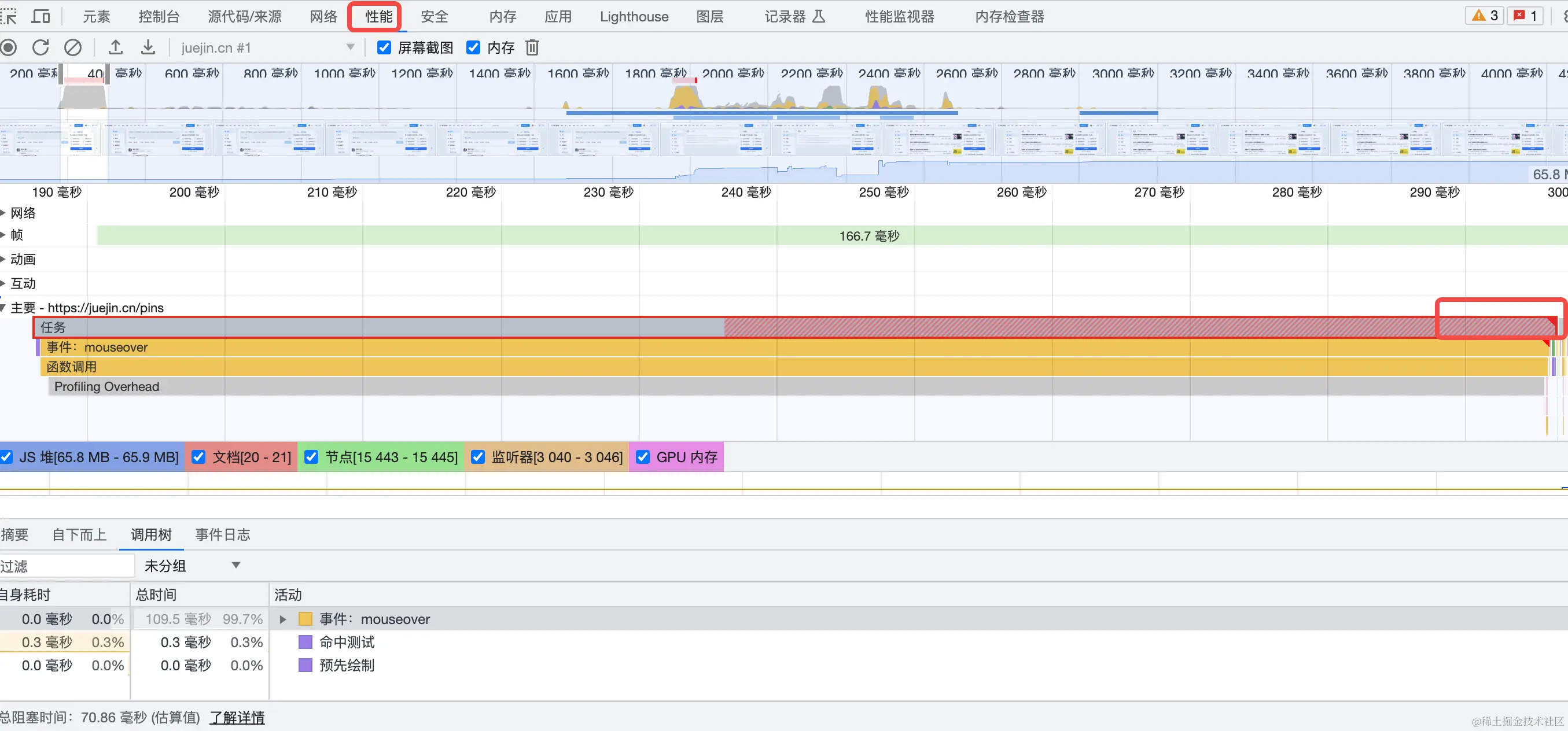Viewport: 1568px width, 731px height.
Task: Open the 网络 tab
Action: pyautogui.click(x=323, y=16)
